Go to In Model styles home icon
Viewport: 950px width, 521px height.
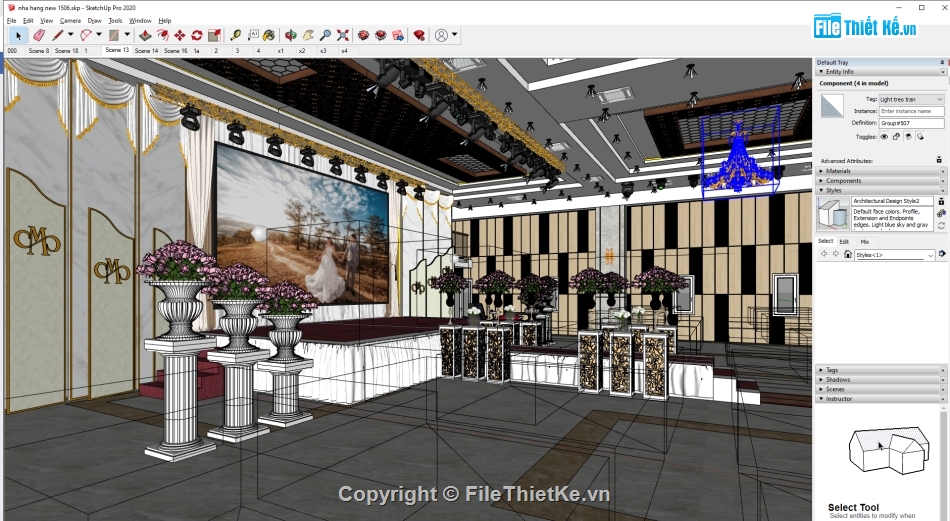tap(848, 254)
